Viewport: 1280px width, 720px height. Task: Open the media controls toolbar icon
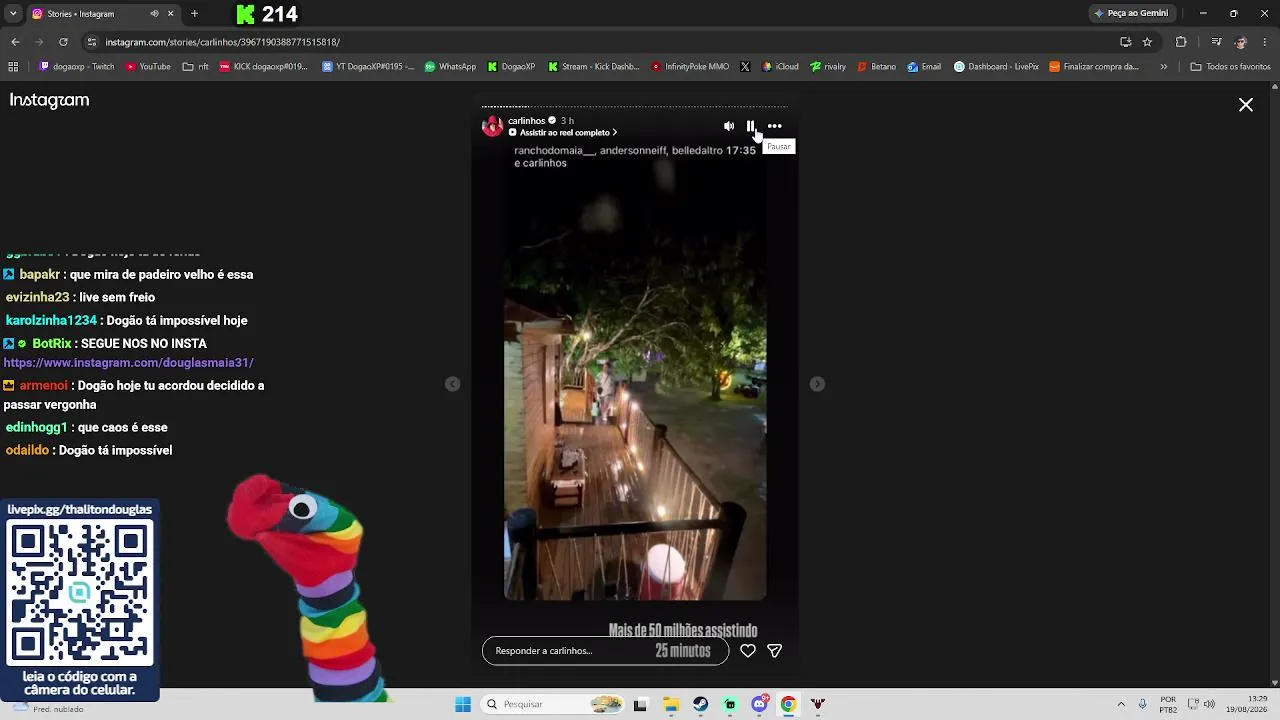coord(1216,42)
